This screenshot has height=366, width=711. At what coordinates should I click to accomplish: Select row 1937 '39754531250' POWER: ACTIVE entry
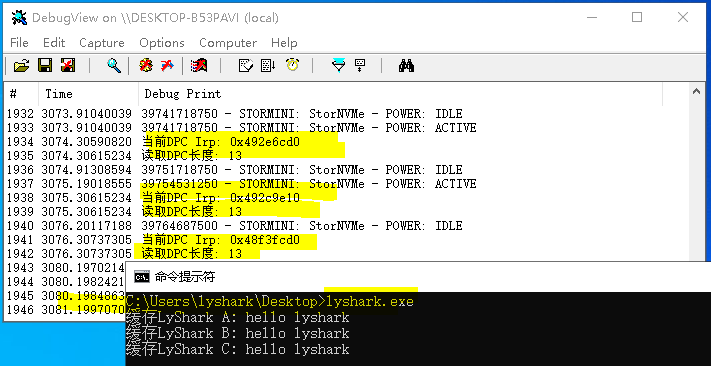click(x=309, y=184)
